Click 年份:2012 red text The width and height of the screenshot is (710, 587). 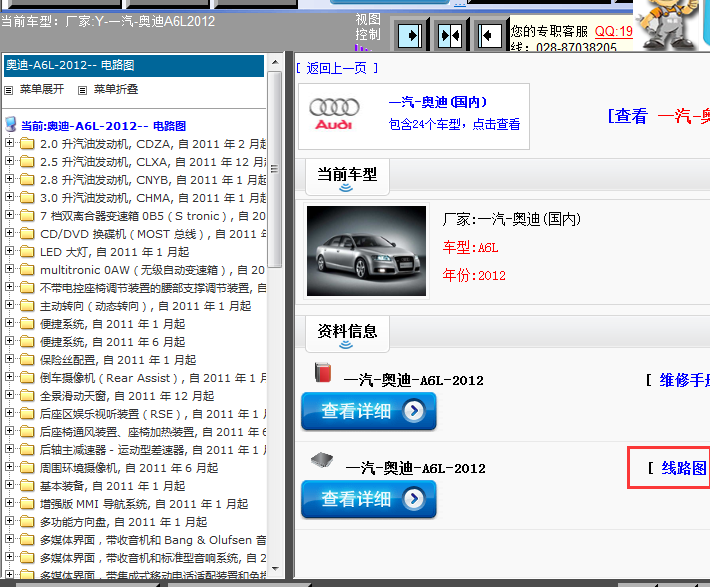(x=474, y=275)
